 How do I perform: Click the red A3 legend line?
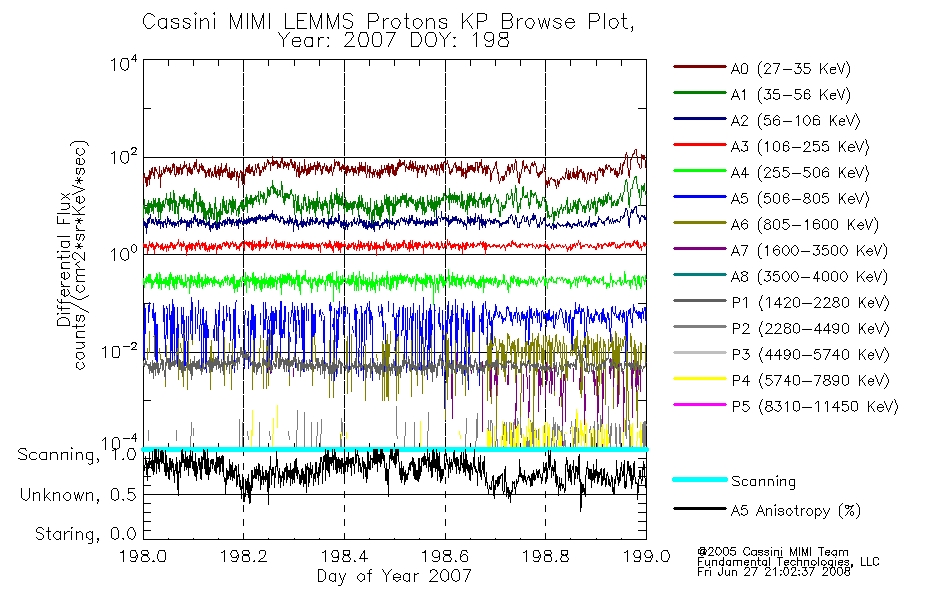[699, 145]
